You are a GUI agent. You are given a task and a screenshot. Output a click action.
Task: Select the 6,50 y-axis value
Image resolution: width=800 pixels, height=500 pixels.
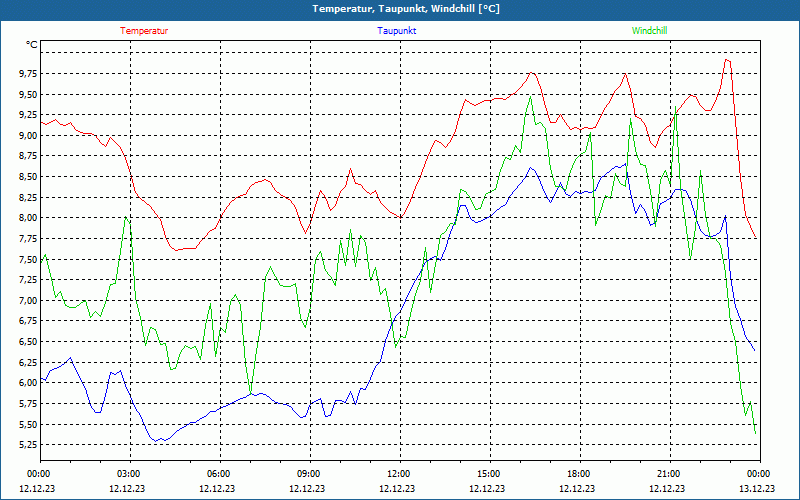click(28, 342)
